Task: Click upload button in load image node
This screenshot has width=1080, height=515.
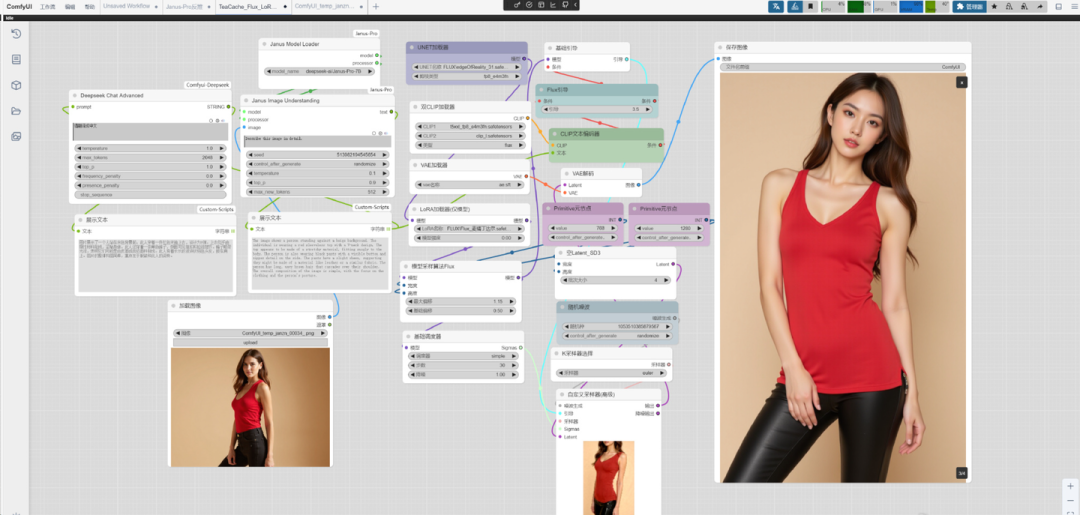Action: point(251,342)
